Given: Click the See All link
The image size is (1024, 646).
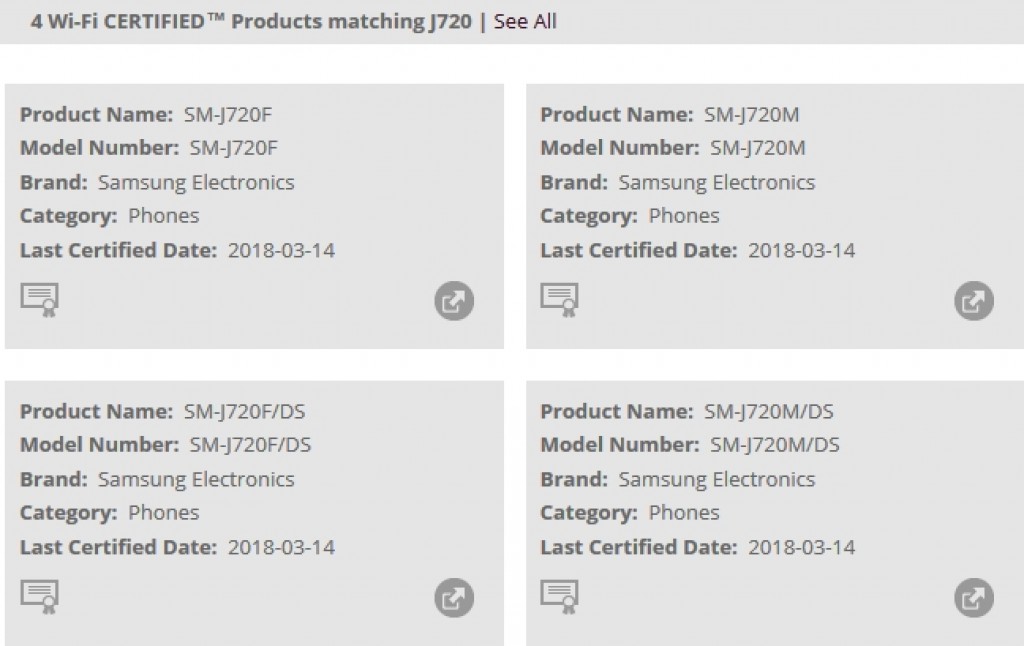Looking at the screenshot, I should point(525,21).
